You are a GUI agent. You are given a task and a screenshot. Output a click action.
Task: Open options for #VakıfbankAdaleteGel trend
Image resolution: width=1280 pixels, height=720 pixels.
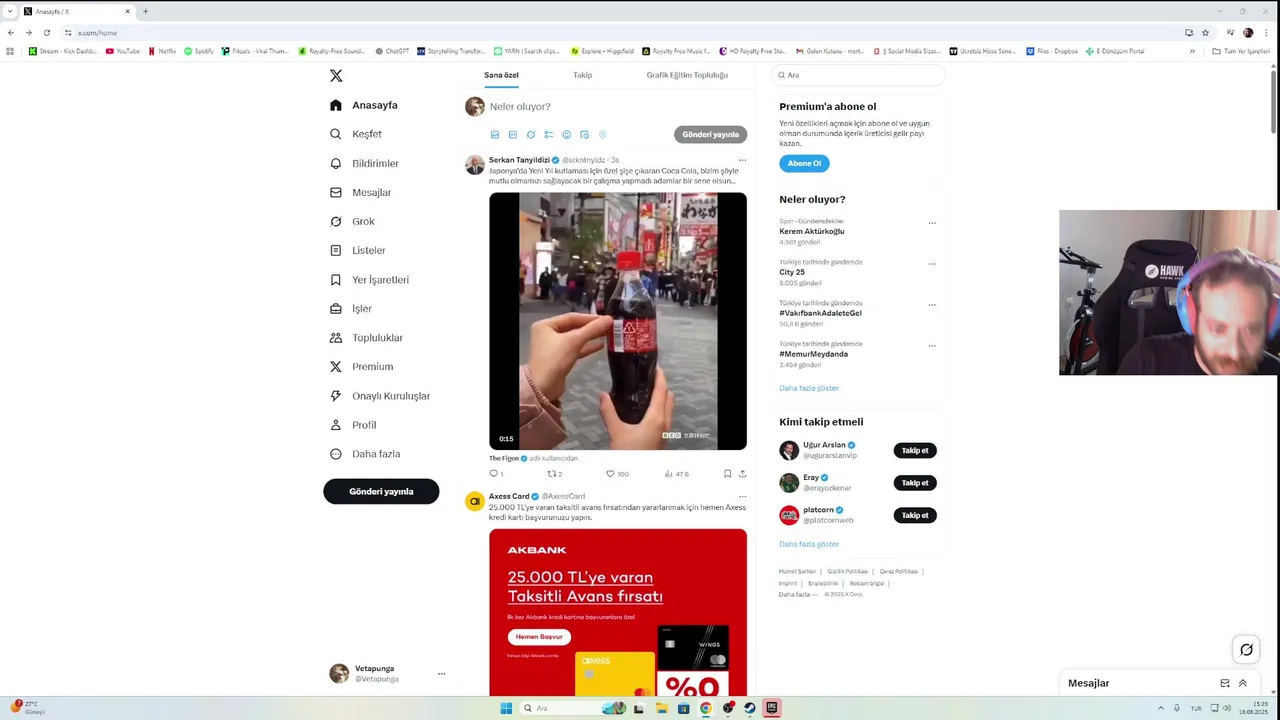932,305
